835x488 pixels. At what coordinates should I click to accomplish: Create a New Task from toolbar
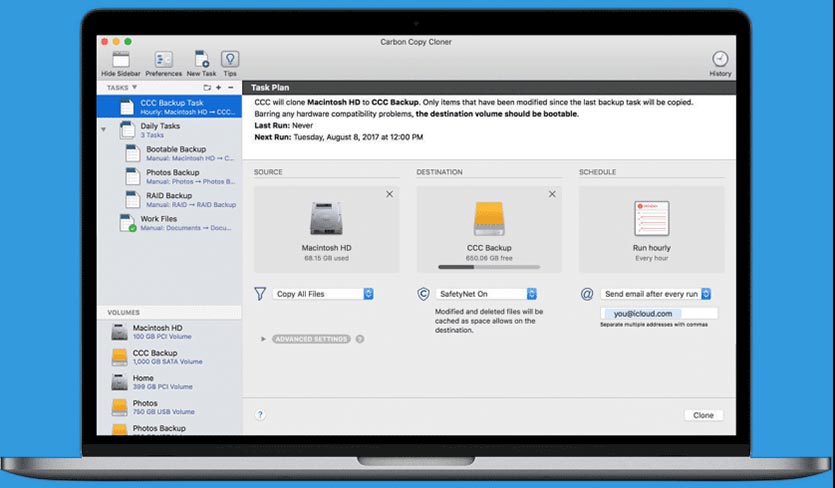tap(201, 59)
